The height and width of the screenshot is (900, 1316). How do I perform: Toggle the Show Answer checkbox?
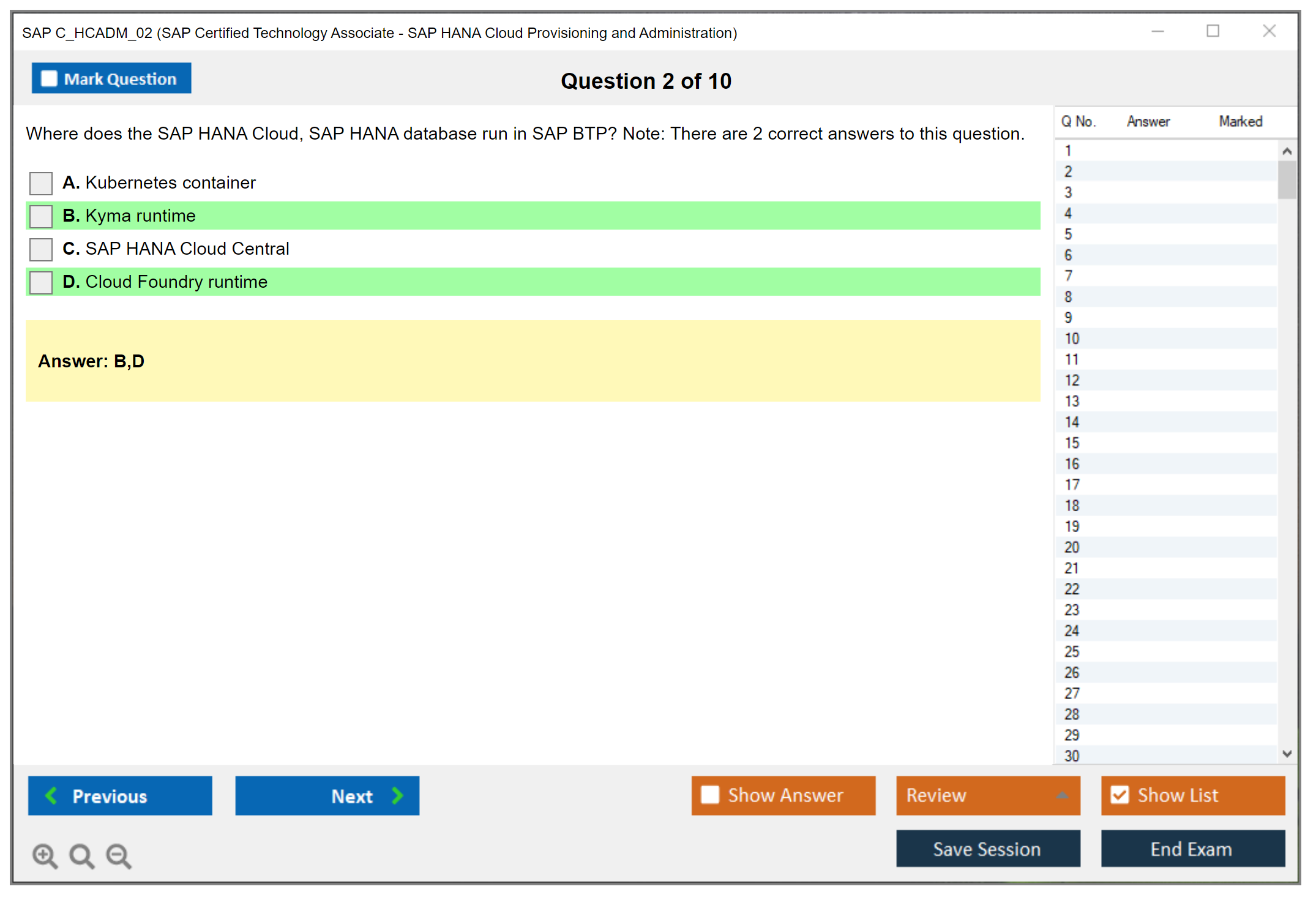coord(710,795)
